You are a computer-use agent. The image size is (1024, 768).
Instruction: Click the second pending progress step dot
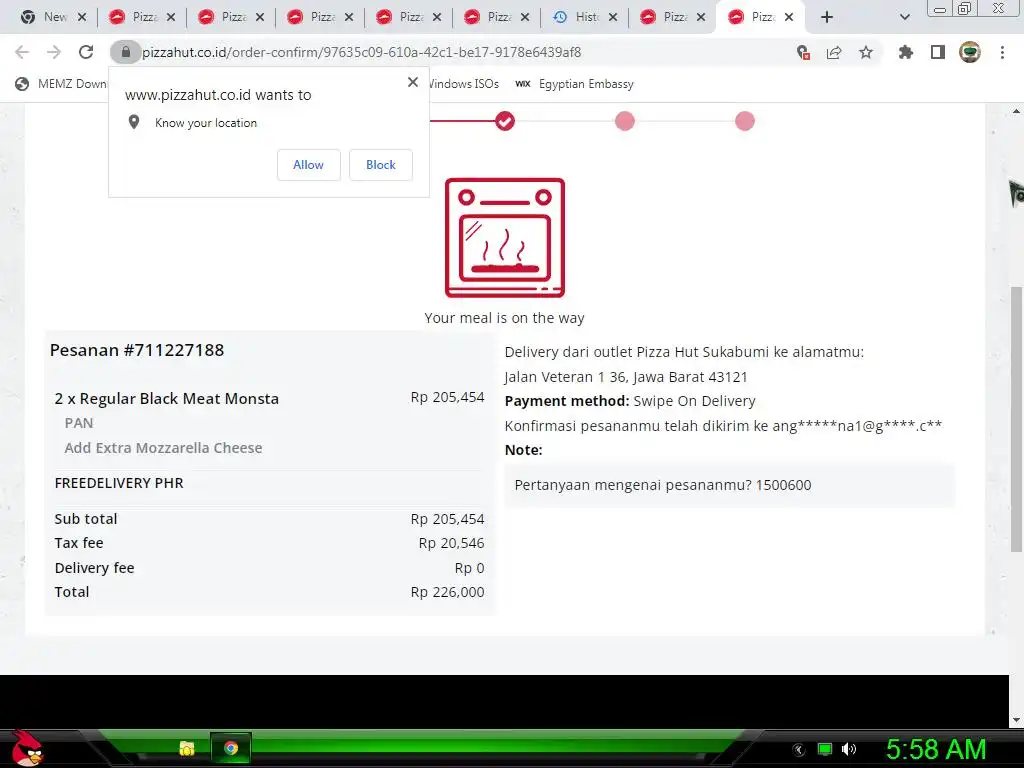pos(625,121)
